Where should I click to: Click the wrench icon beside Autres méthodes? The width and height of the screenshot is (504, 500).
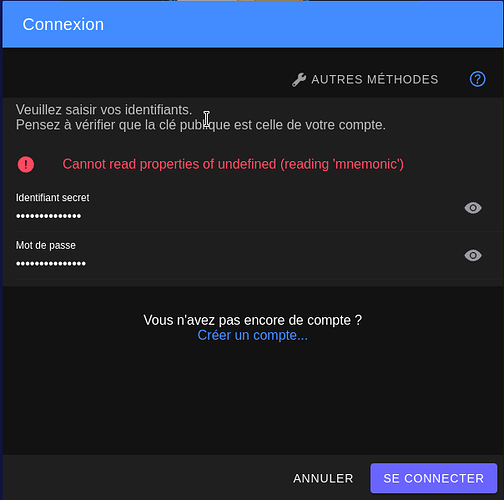299,80
